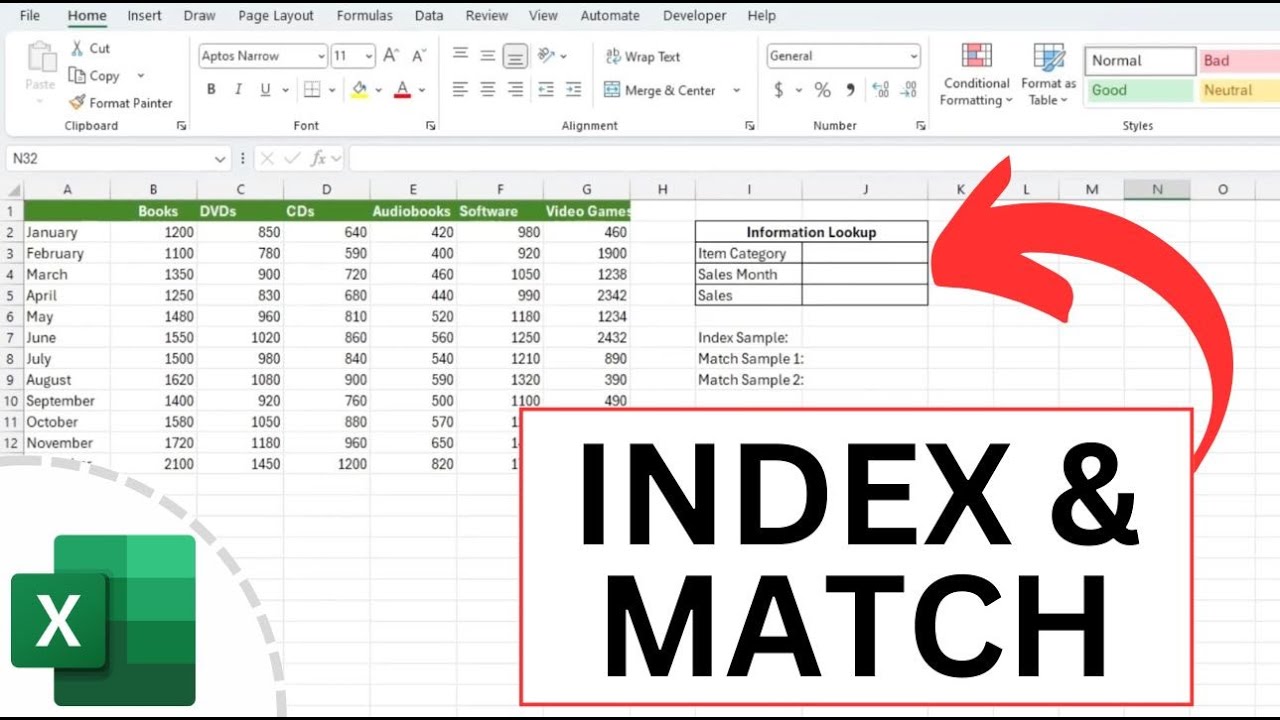The height and width of the screenshot is (720, 1280).
Task: Expand the Fill Color palette arrow
Action: click(x=379, y=90)
